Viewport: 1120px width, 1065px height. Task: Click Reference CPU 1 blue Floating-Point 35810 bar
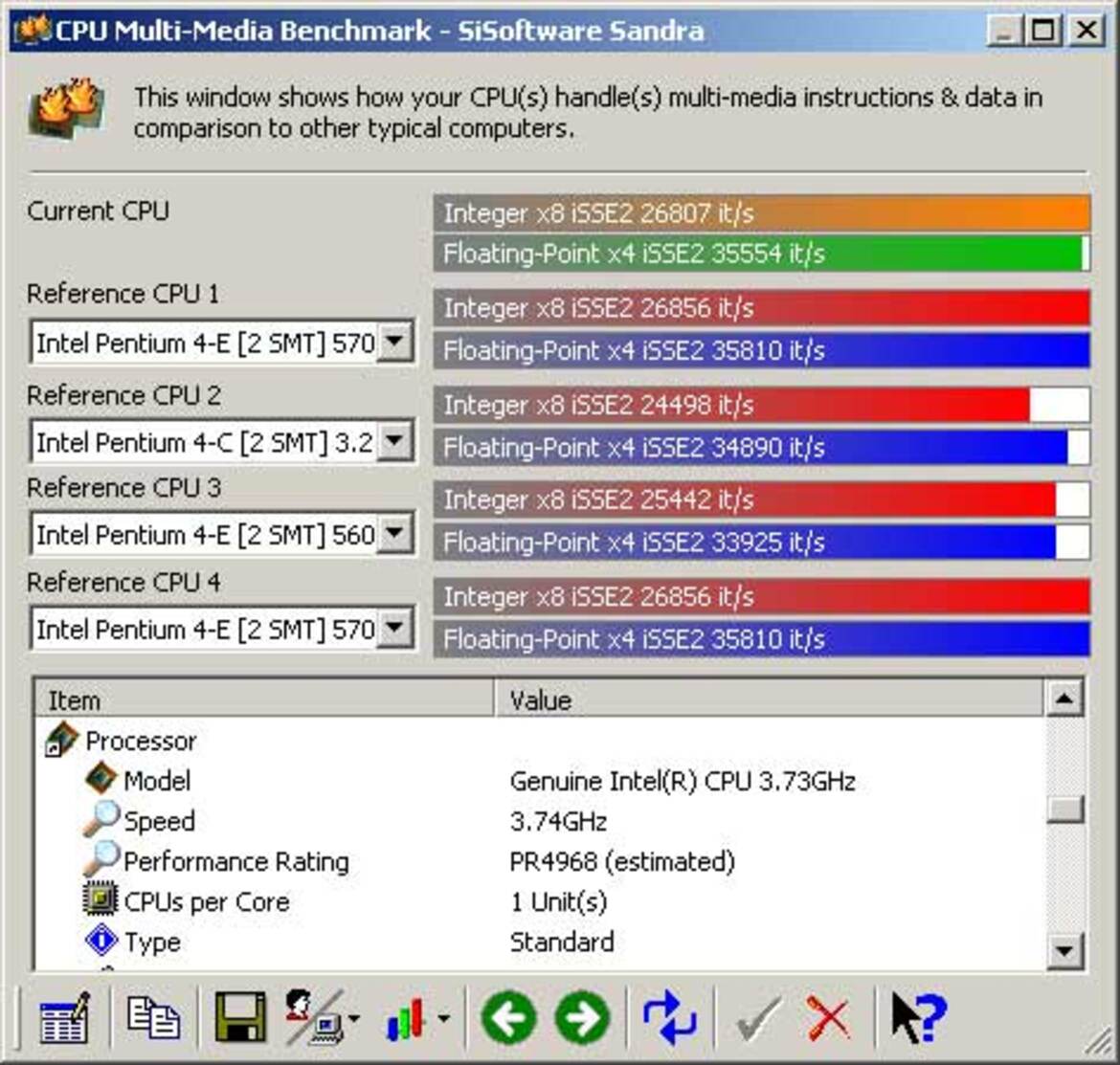pos(761,350)
